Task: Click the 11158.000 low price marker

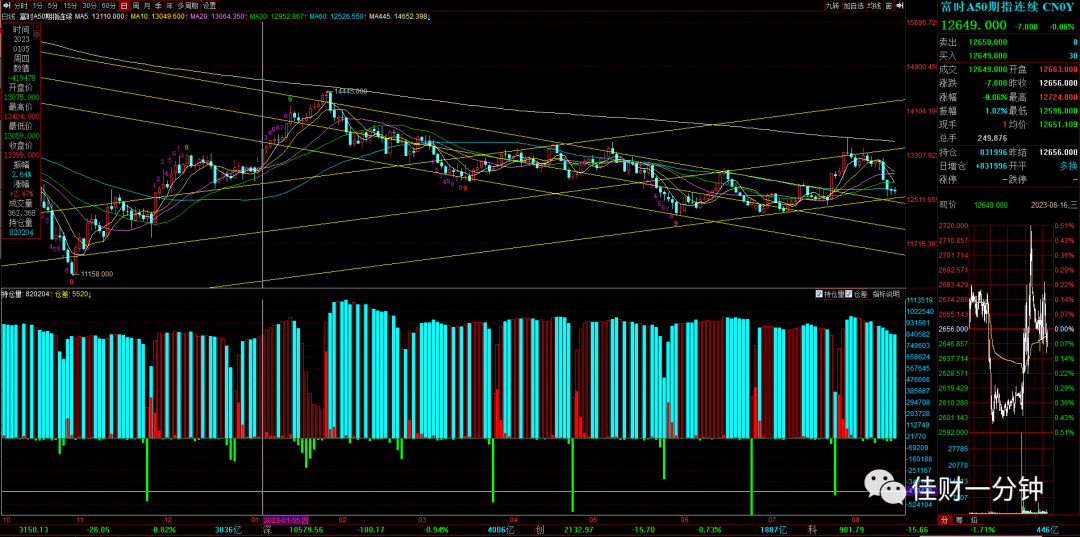Action: [96, 273]
